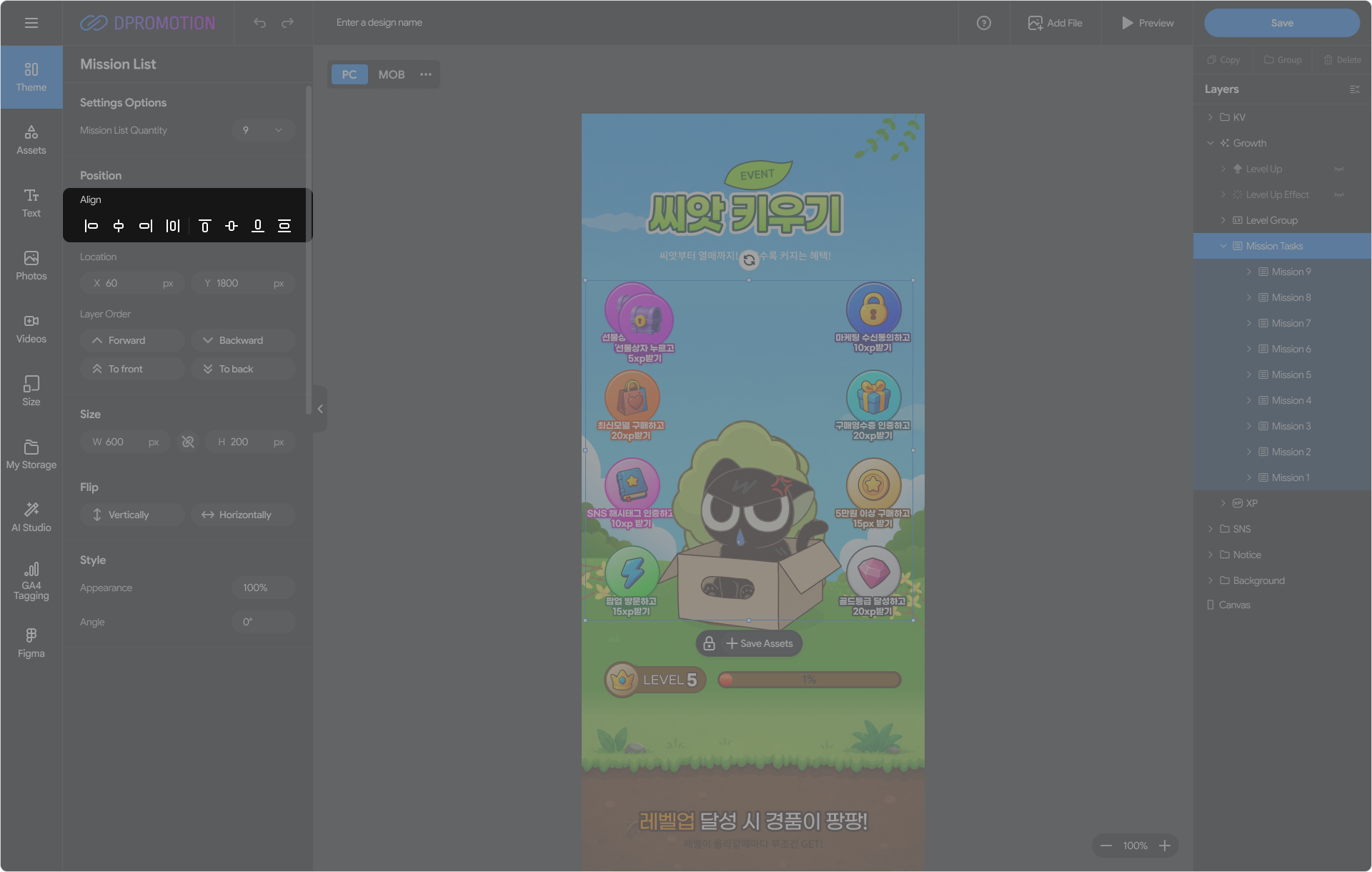This screenshot has width=1372, height=872.
Task: Click Save Assets on the canvas
Action: pos(760,643)
